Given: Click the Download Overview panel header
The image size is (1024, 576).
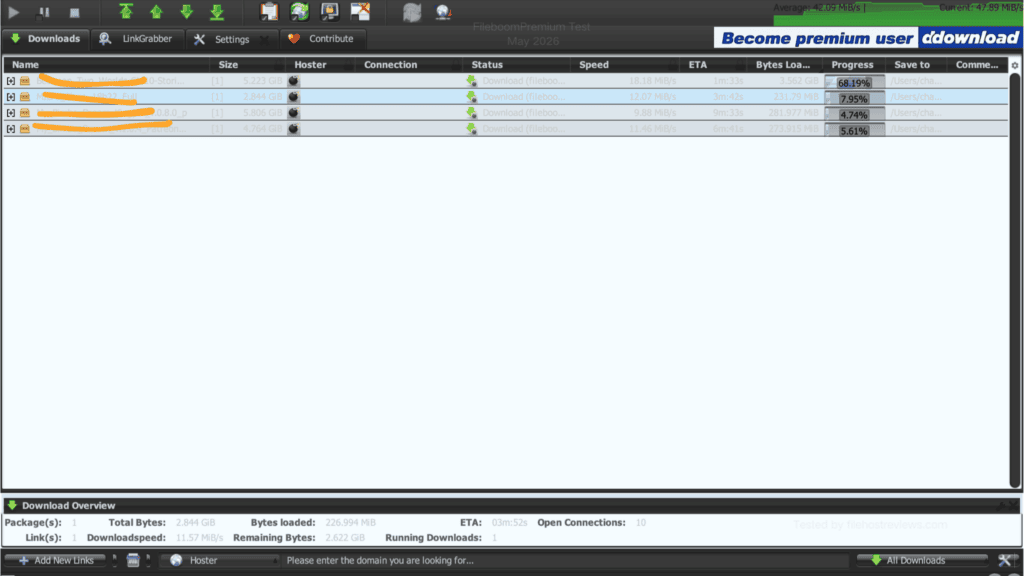Looking at the screenshot, I should coord(512,505).
